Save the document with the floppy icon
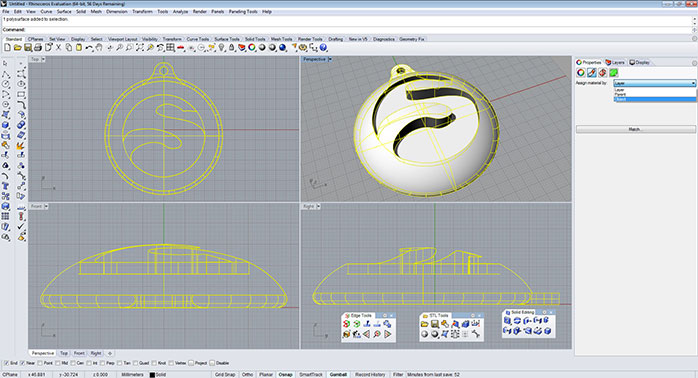This screenshot has height=378, width=698. tap(28, 48)
